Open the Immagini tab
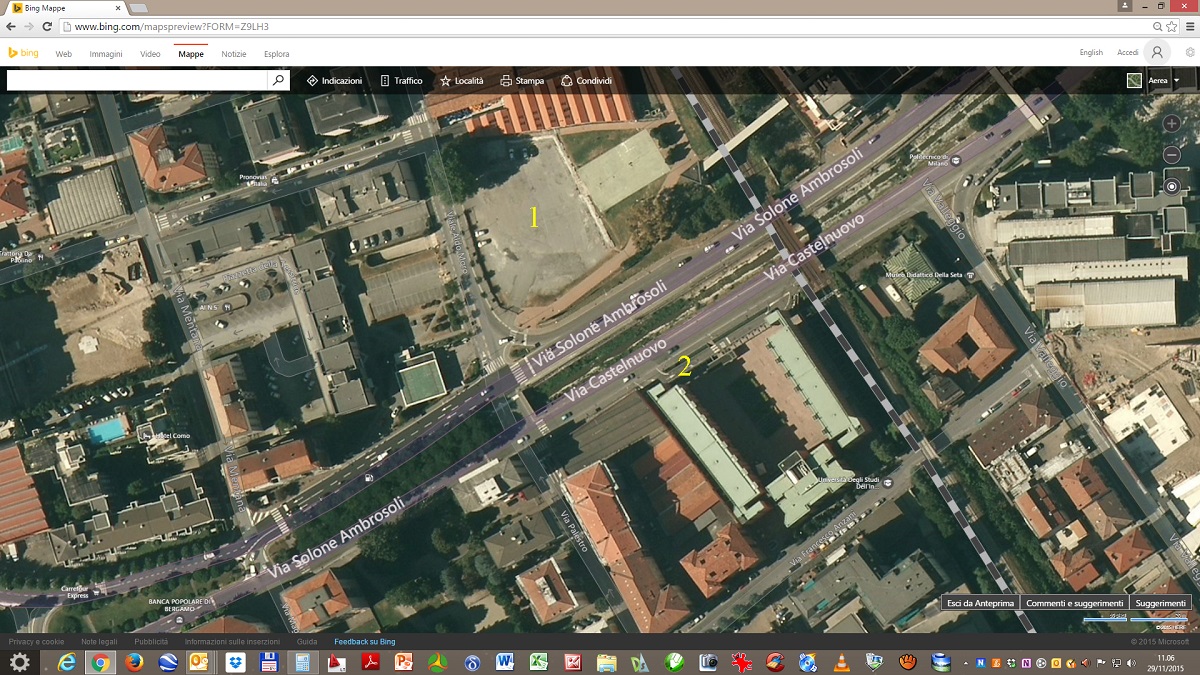The image size is (1200, 675). [x=106, y=54]
